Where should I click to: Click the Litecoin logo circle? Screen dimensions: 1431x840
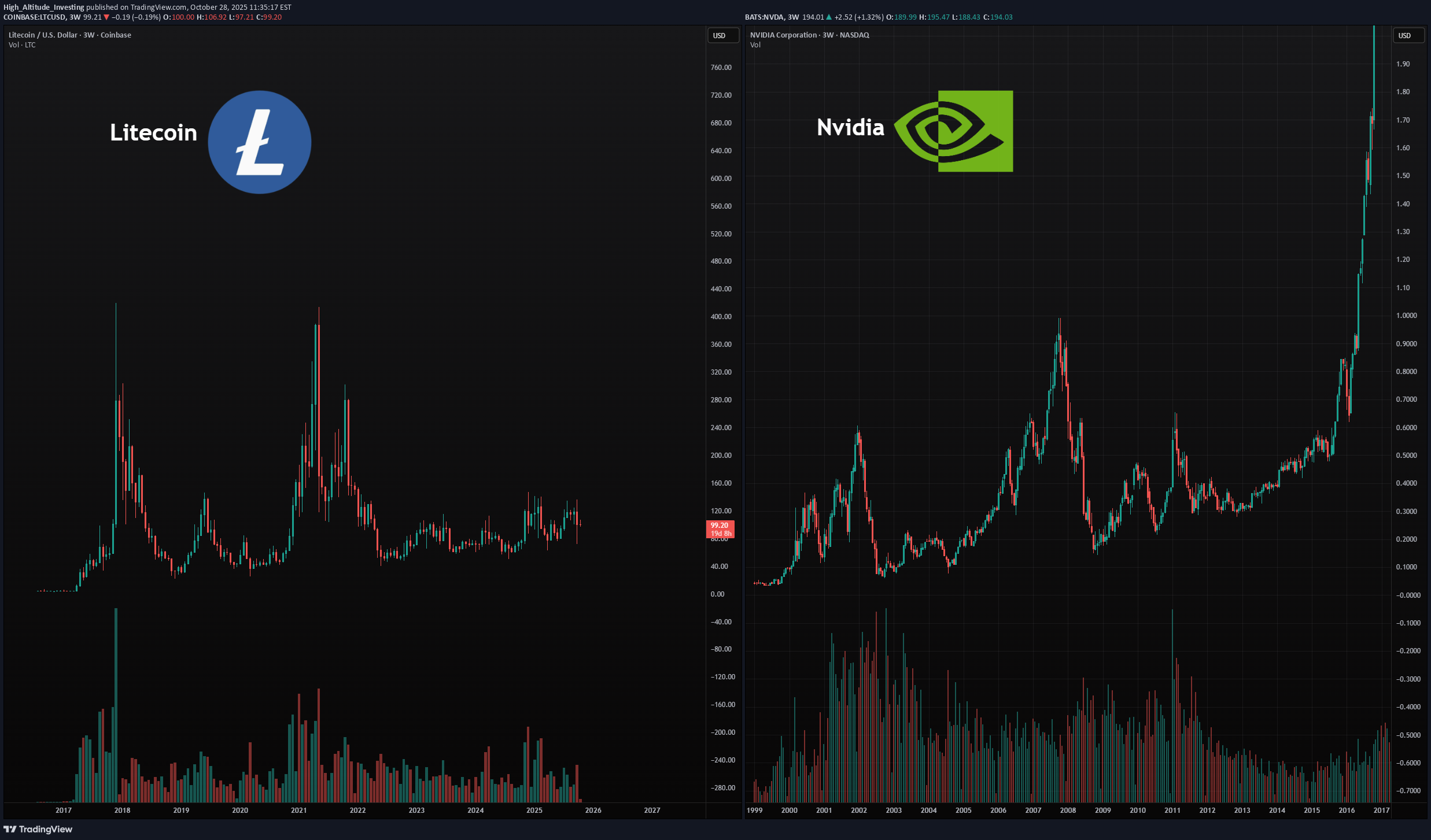(x=259, y=142)
